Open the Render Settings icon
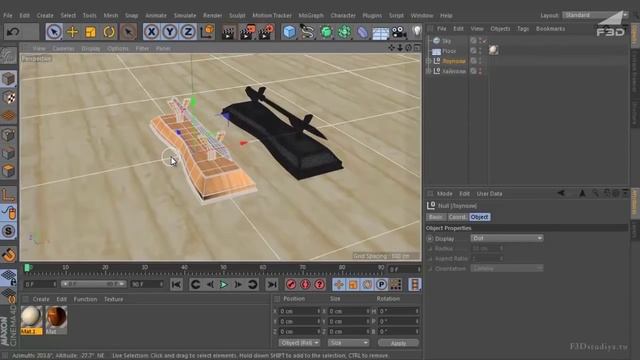Viewport: 640px width, 360px height. (x=266, y=32)
